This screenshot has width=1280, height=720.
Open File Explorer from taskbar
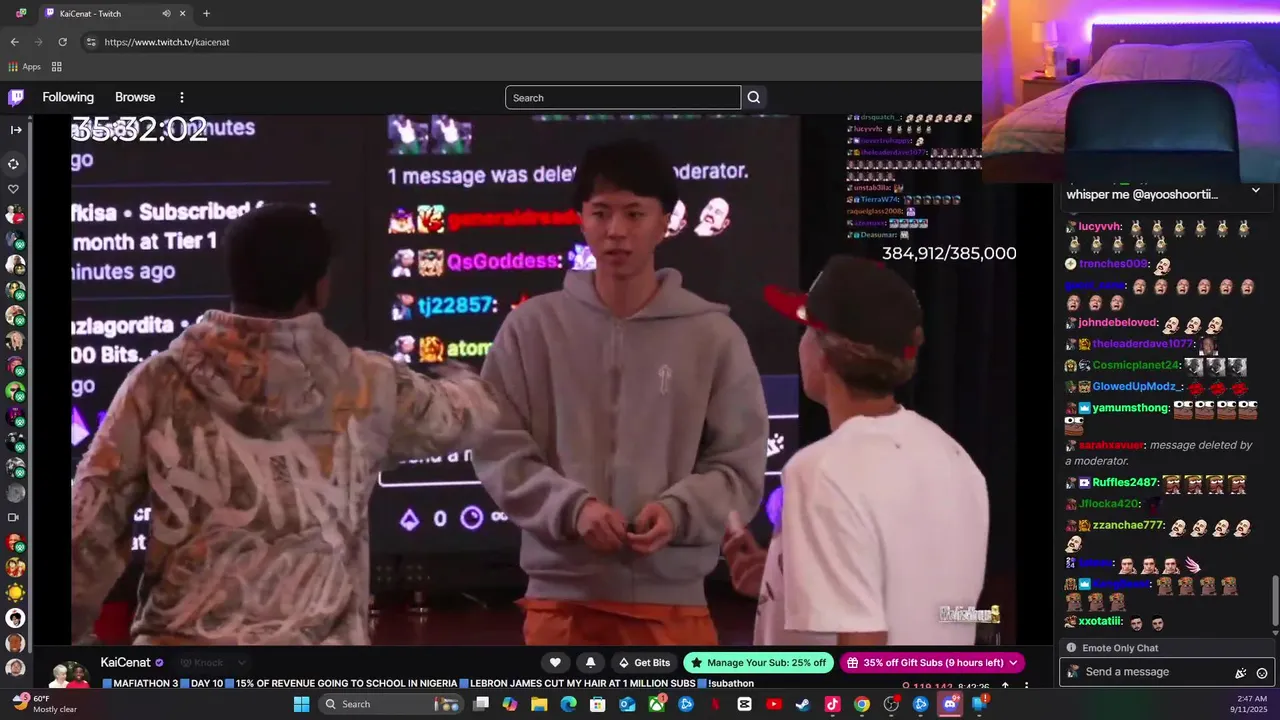(x=539, y=704)
